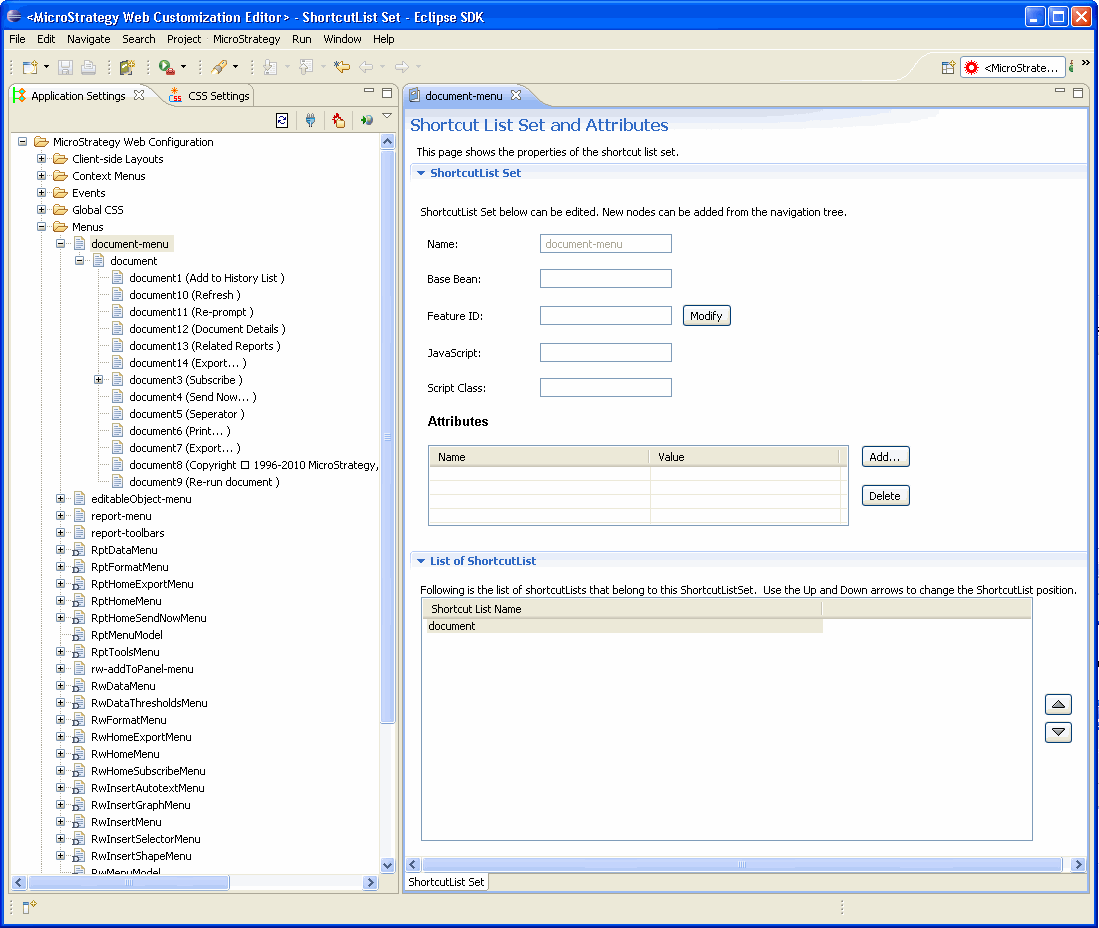Click the tree horizontal scrollbar right arrow
Viewport: 1099px width, 928px height.
click(371, 882)
